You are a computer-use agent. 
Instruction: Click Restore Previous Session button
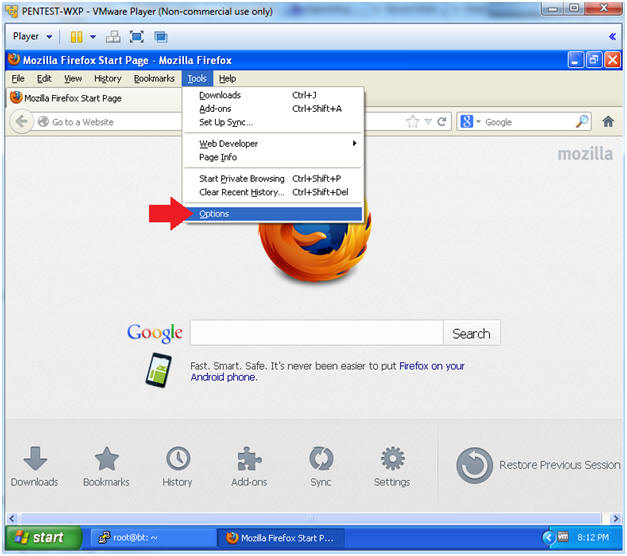[x=538, y=466]
